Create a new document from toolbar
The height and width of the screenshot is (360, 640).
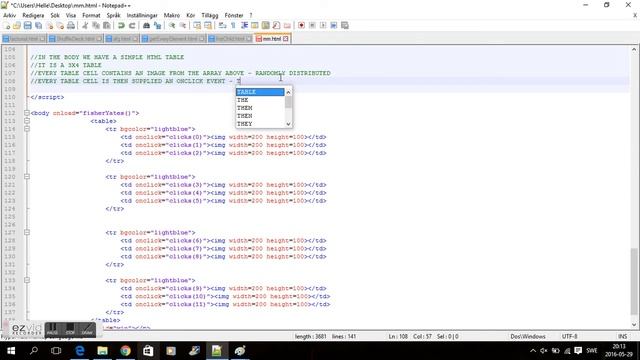click(7, 25)
